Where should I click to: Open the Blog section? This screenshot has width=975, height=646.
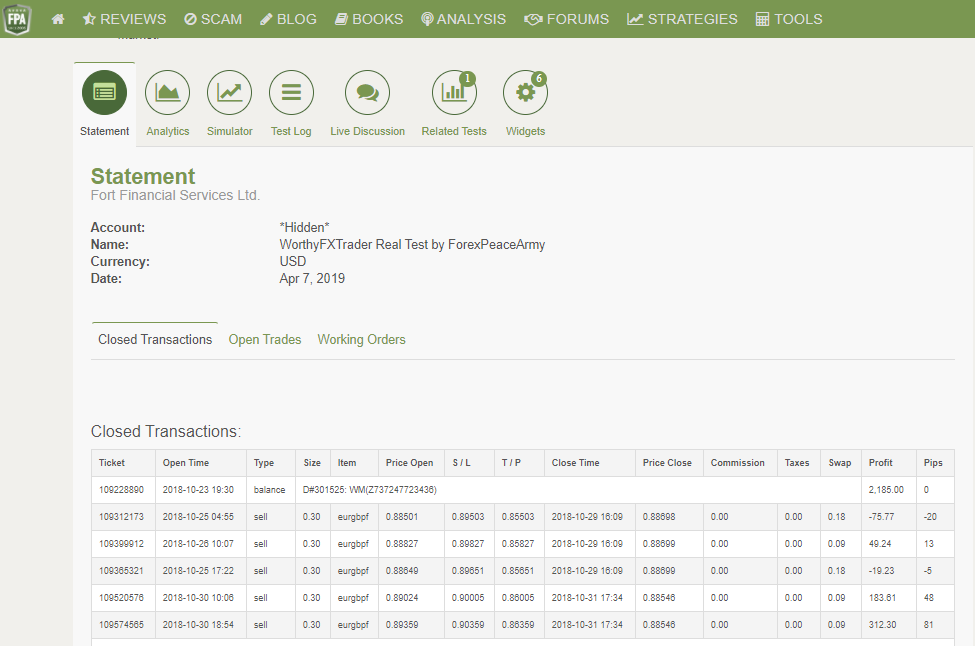(x=288, y=19)
